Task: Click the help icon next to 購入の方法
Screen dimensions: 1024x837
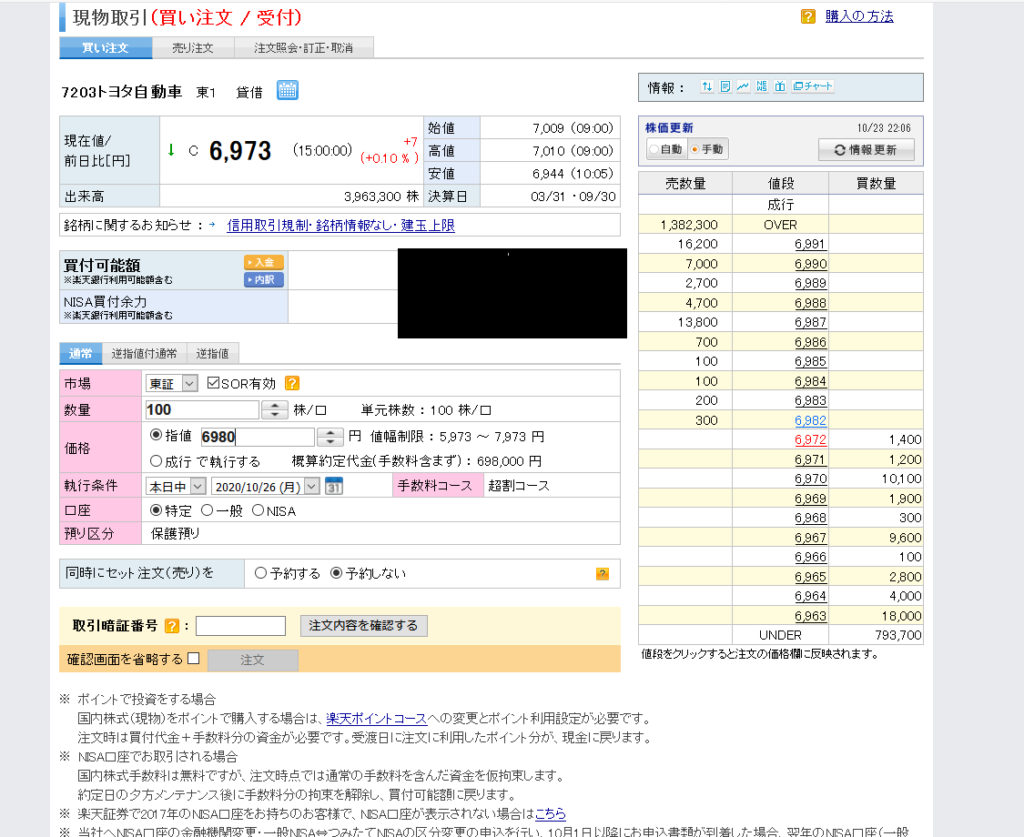Action: click(x=808, y=16)
